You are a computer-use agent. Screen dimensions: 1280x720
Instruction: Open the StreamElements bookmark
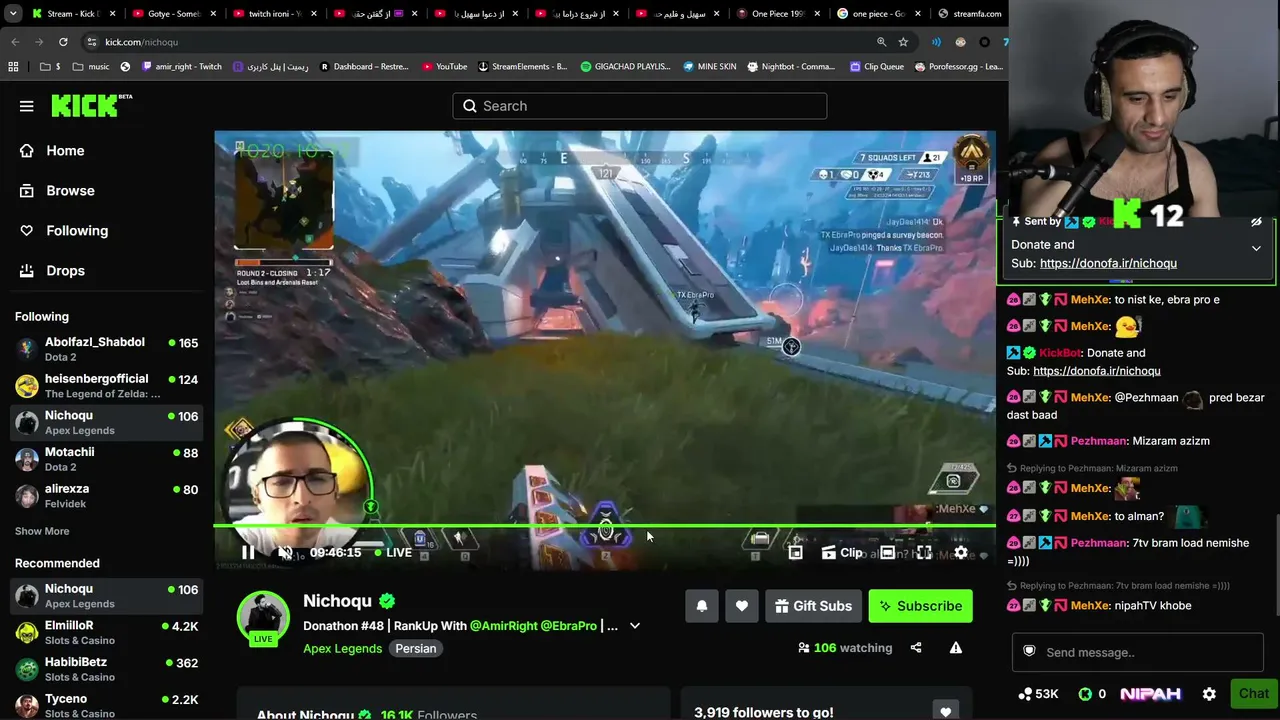click(522, 67)
